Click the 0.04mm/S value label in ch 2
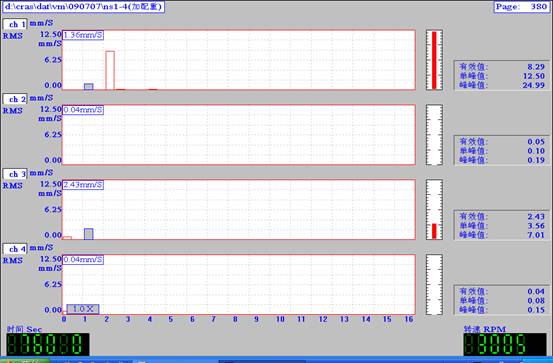This screenshot has height=363, width=553. (83, 110)
